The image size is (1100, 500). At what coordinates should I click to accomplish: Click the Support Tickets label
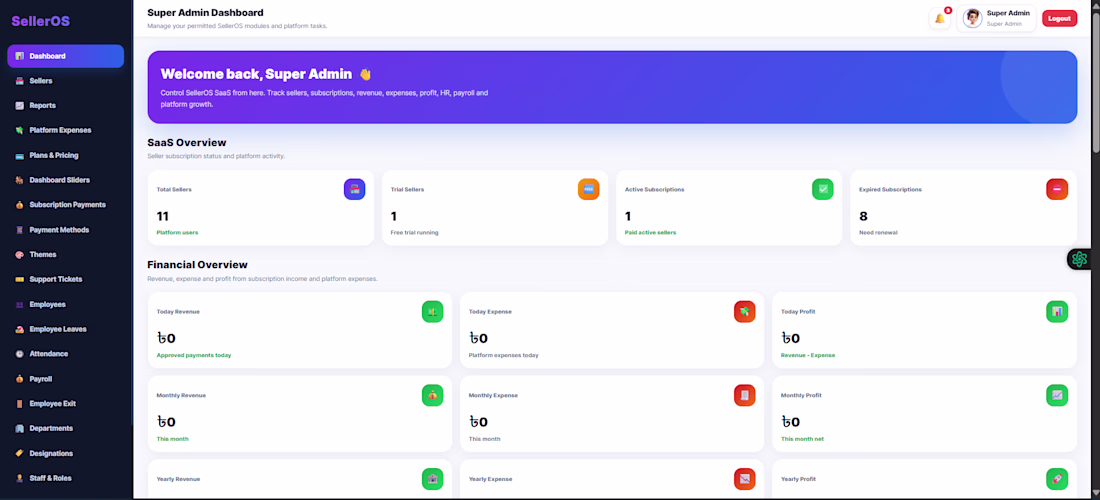(x=55, y=279)
